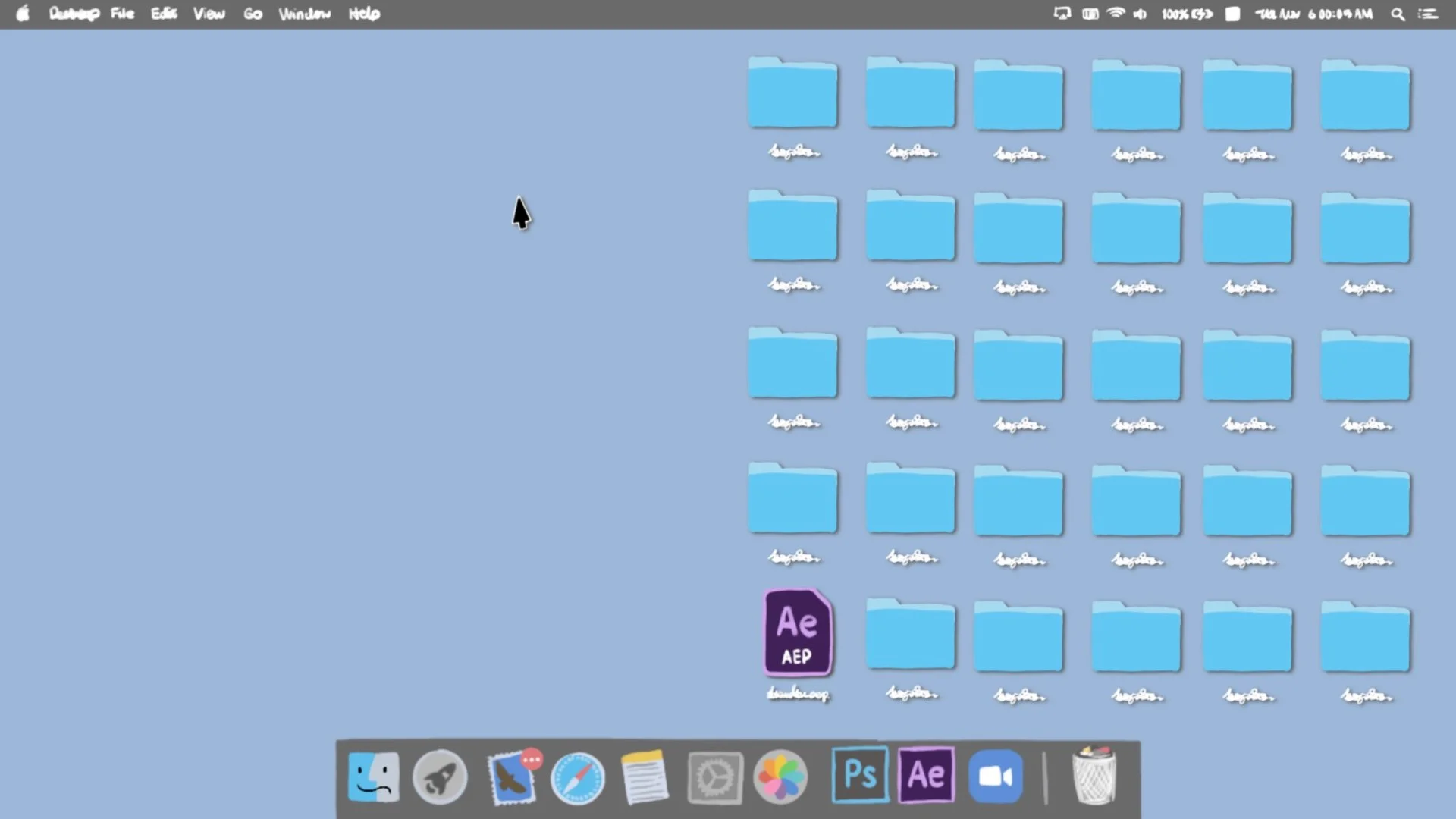Open the File menu
The height and width of the screenshot is (819, 1456).
tap(122, 14)
